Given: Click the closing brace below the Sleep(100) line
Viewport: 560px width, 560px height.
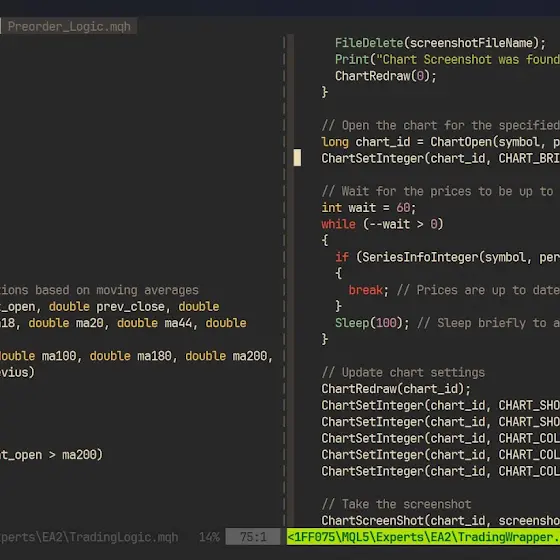Looking at the screenshot, I should click(x=324, y=339).
